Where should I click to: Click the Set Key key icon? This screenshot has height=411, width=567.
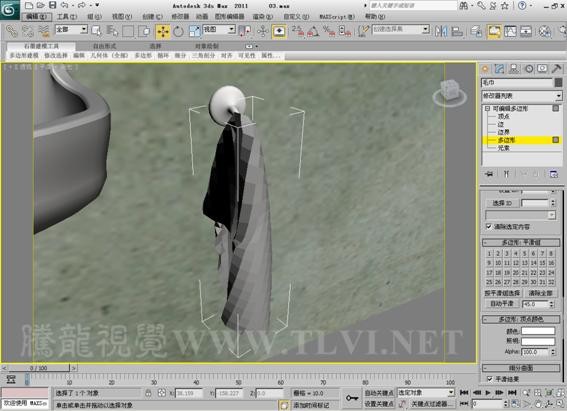coord(351,398)
